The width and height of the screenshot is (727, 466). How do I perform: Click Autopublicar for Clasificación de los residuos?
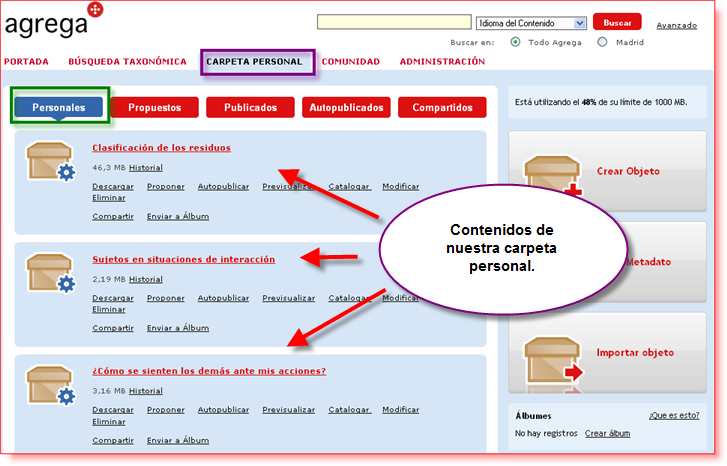pos(223,187)
